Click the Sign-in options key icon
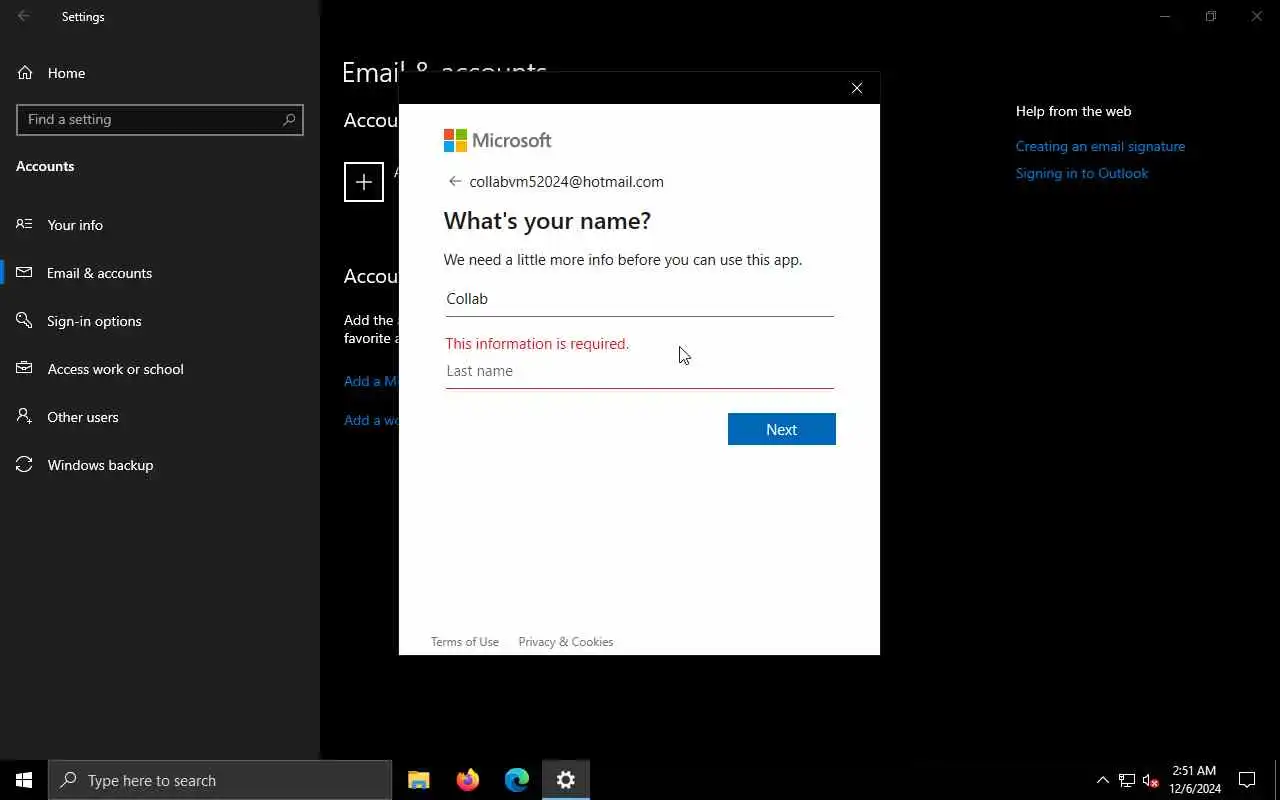This screenshot has height=800, width=1280. (x=25, y=320)
